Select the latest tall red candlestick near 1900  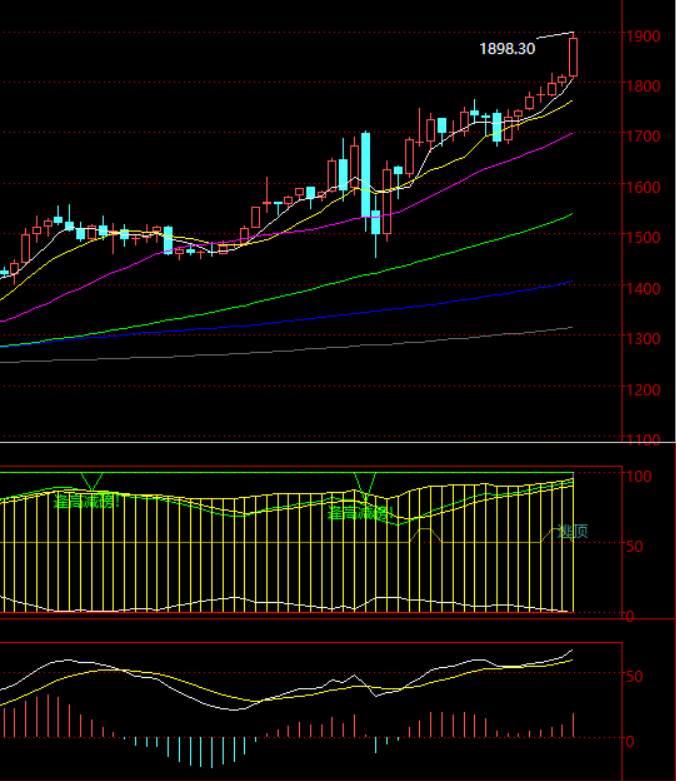click(x=573, y=57)
